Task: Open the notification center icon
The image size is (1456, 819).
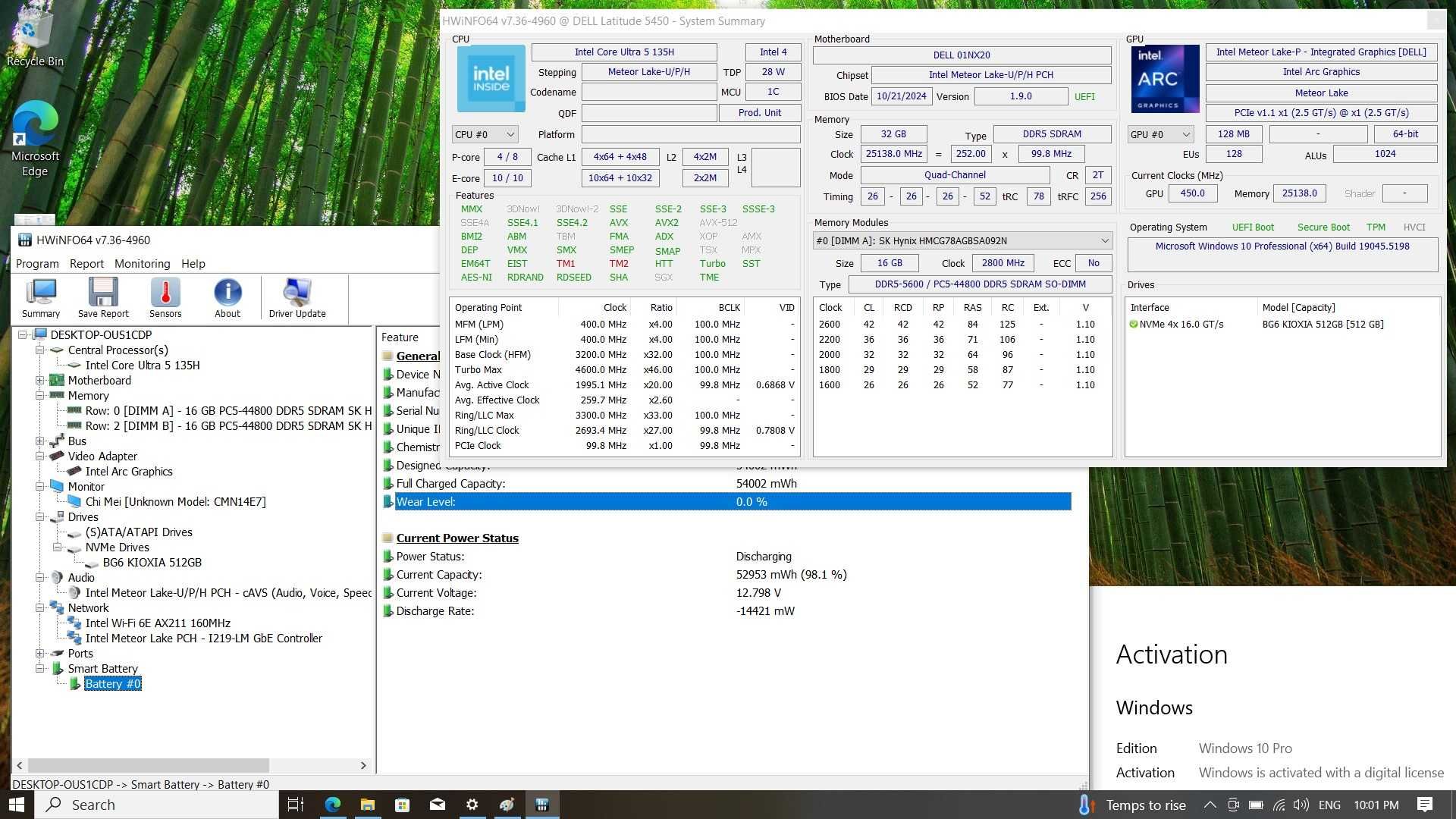Action: tap(1425, 805)
